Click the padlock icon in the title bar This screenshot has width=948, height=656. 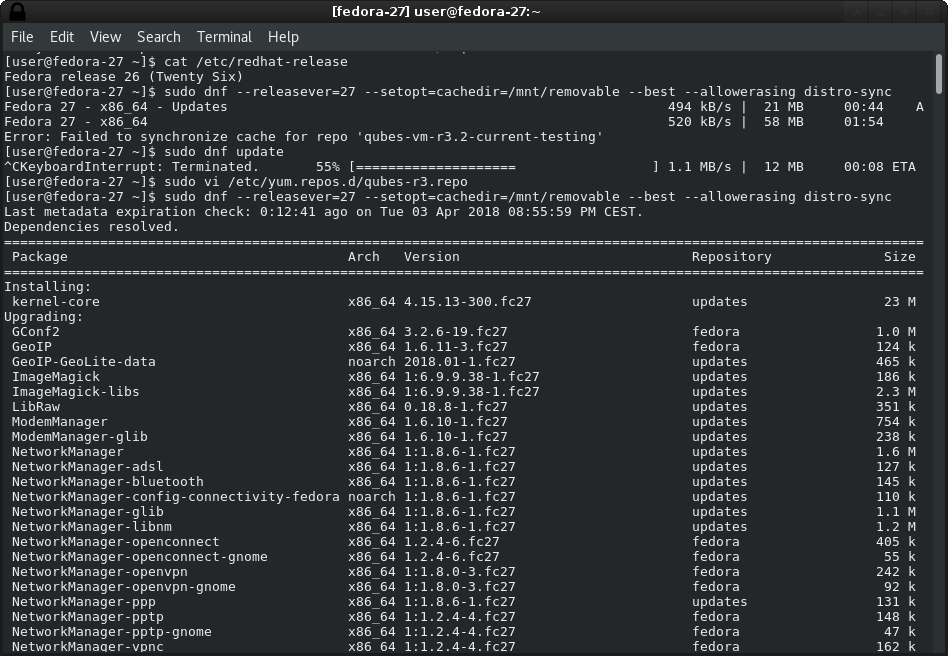18,11
